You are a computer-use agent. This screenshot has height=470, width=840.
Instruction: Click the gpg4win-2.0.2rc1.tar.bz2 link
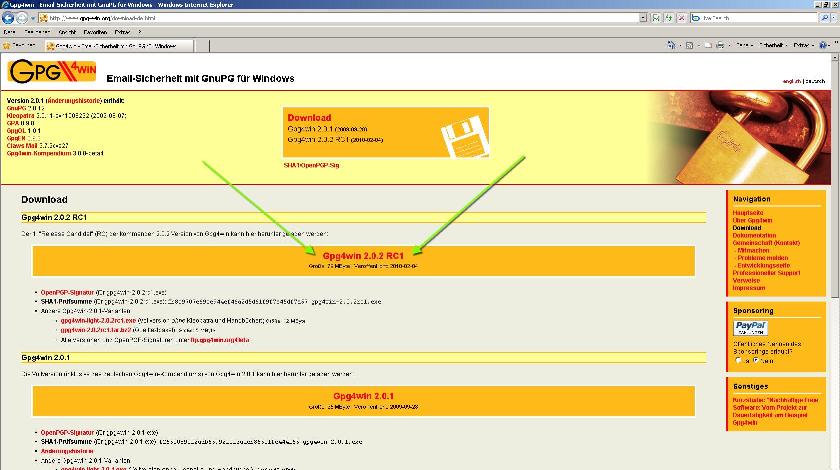pyautogui.click(x=95, y=330)
